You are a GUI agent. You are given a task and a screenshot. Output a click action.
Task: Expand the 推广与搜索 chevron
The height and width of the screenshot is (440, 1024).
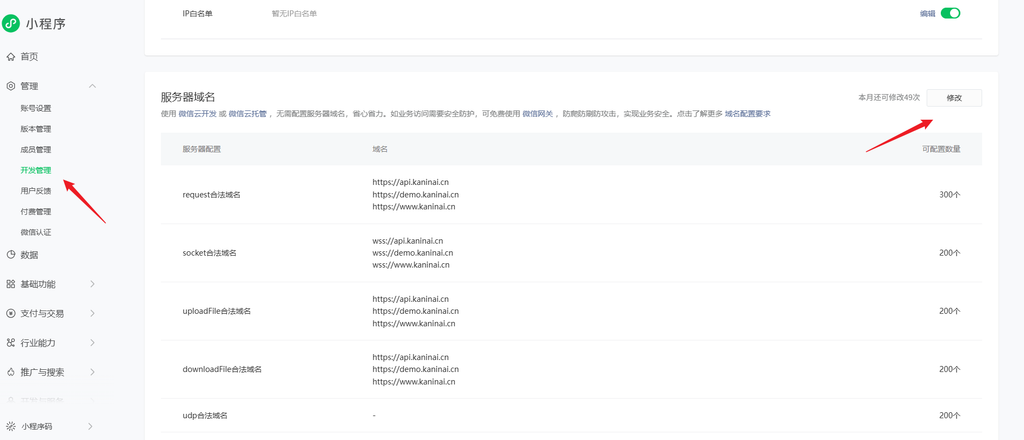coord(92,372)
